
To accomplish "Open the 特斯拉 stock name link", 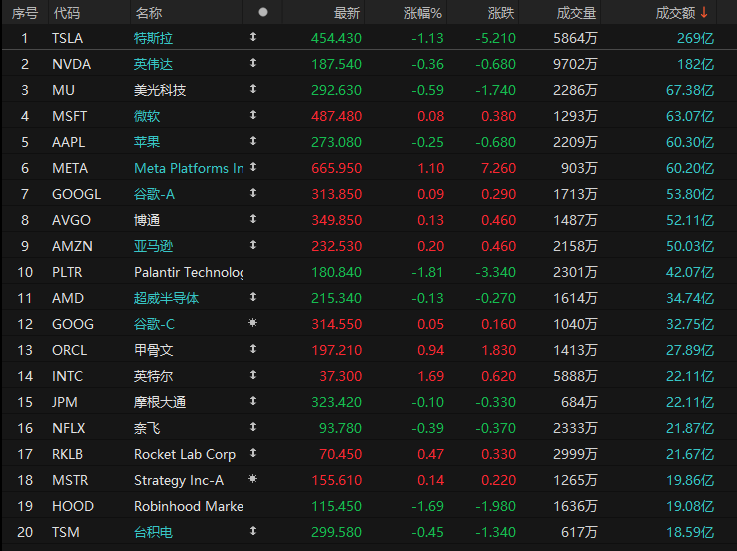I will [153, 38].
